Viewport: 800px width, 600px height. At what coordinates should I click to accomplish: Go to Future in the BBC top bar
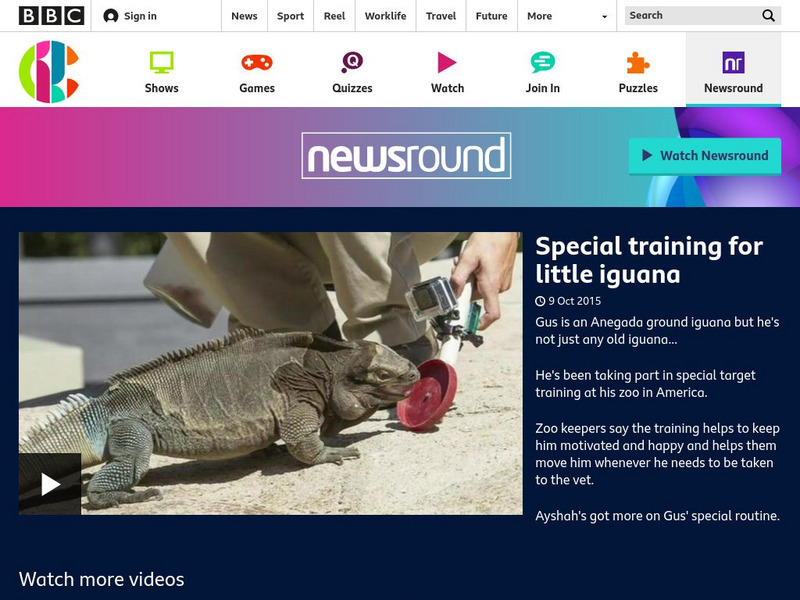pos(491,16)
